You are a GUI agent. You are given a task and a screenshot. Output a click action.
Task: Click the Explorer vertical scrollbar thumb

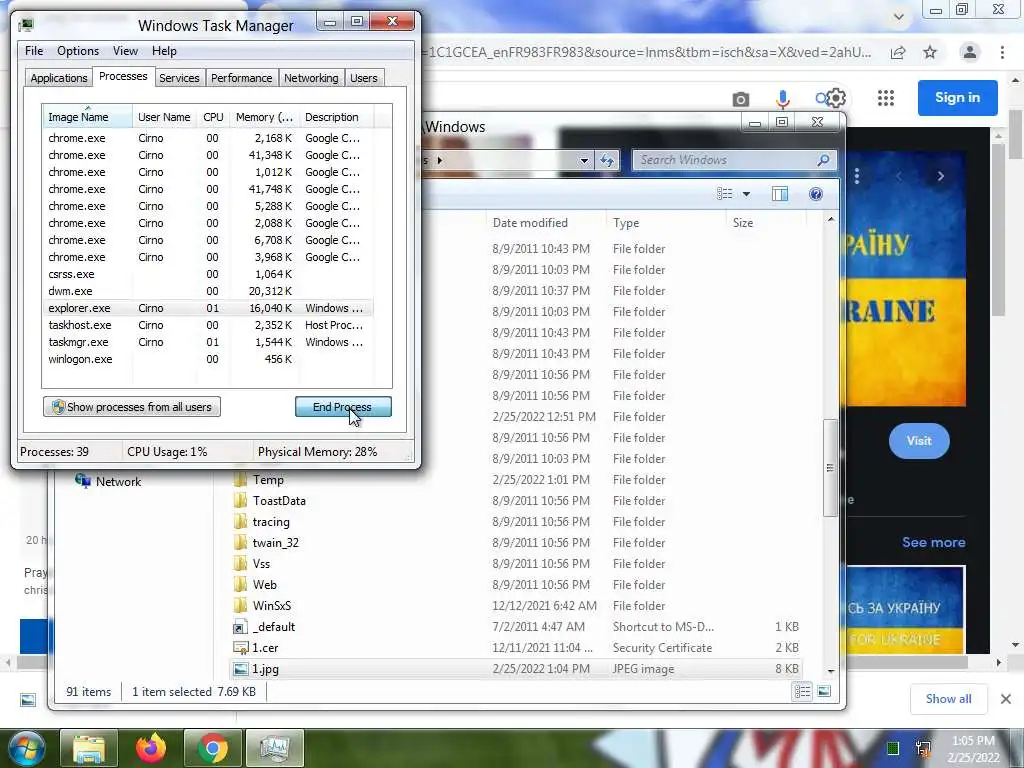(830, 468)
